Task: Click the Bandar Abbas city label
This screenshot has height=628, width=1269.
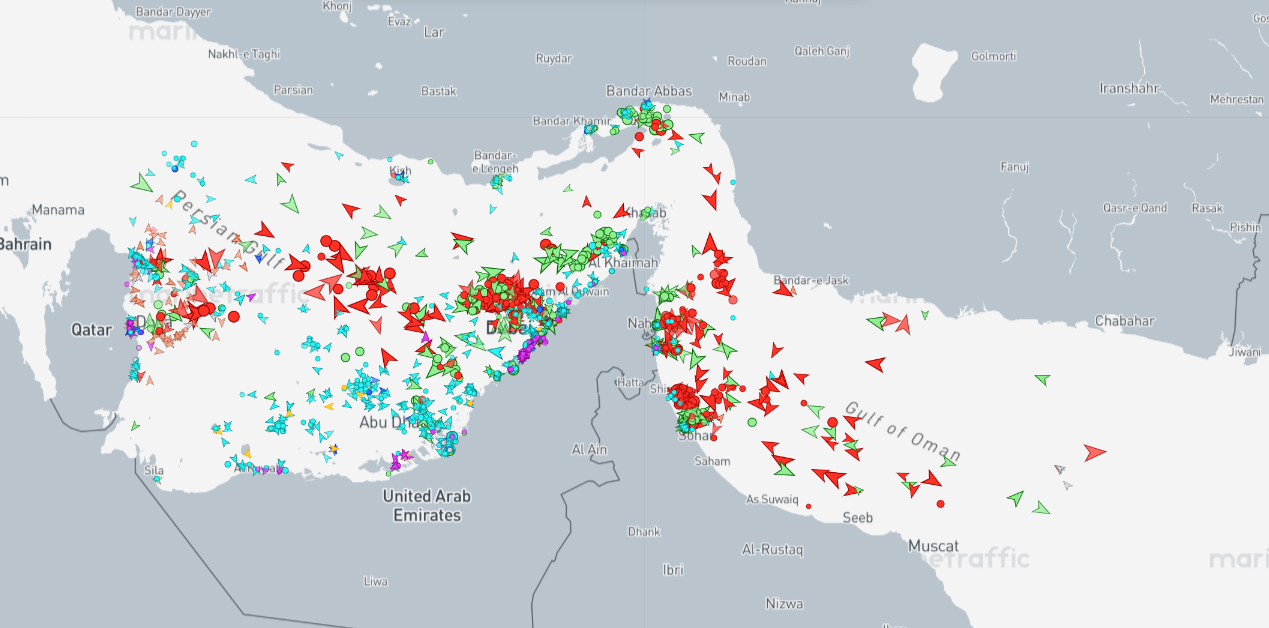Action: [x=651, y=91]
